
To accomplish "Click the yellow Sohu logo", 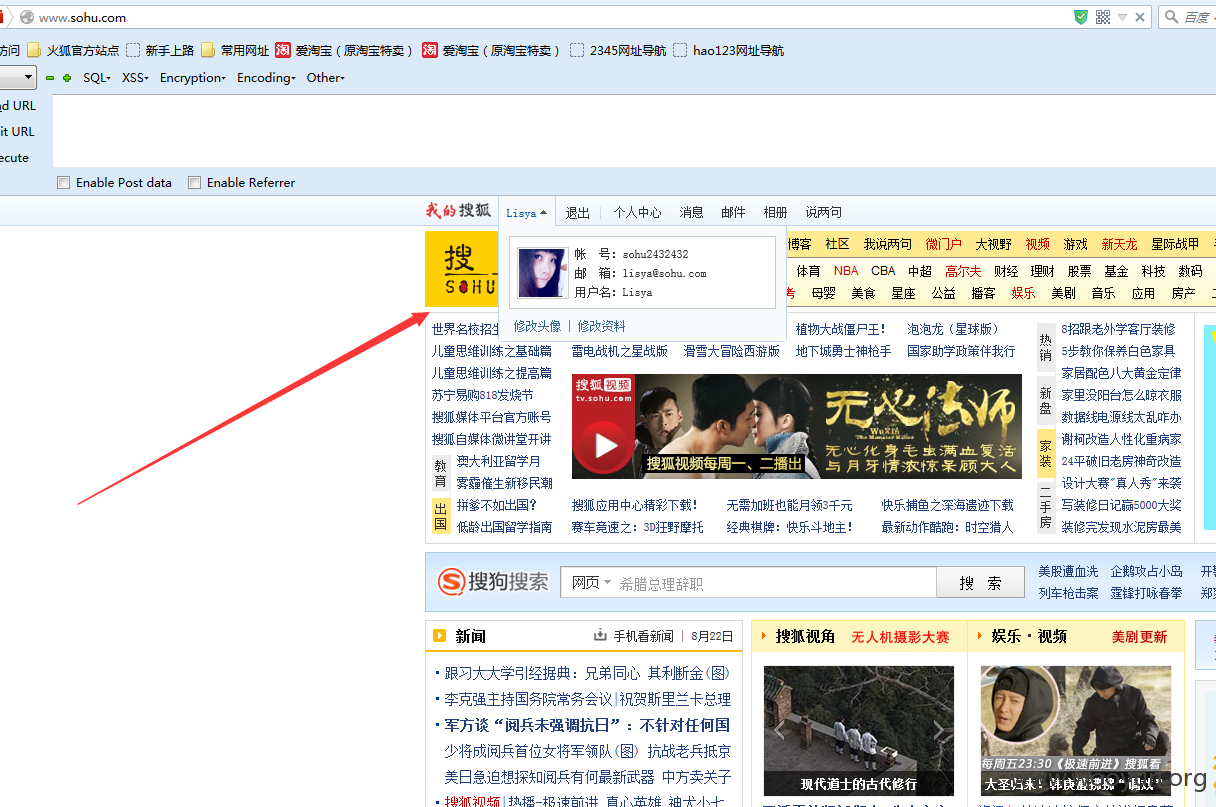I will [x=461, y=269].
